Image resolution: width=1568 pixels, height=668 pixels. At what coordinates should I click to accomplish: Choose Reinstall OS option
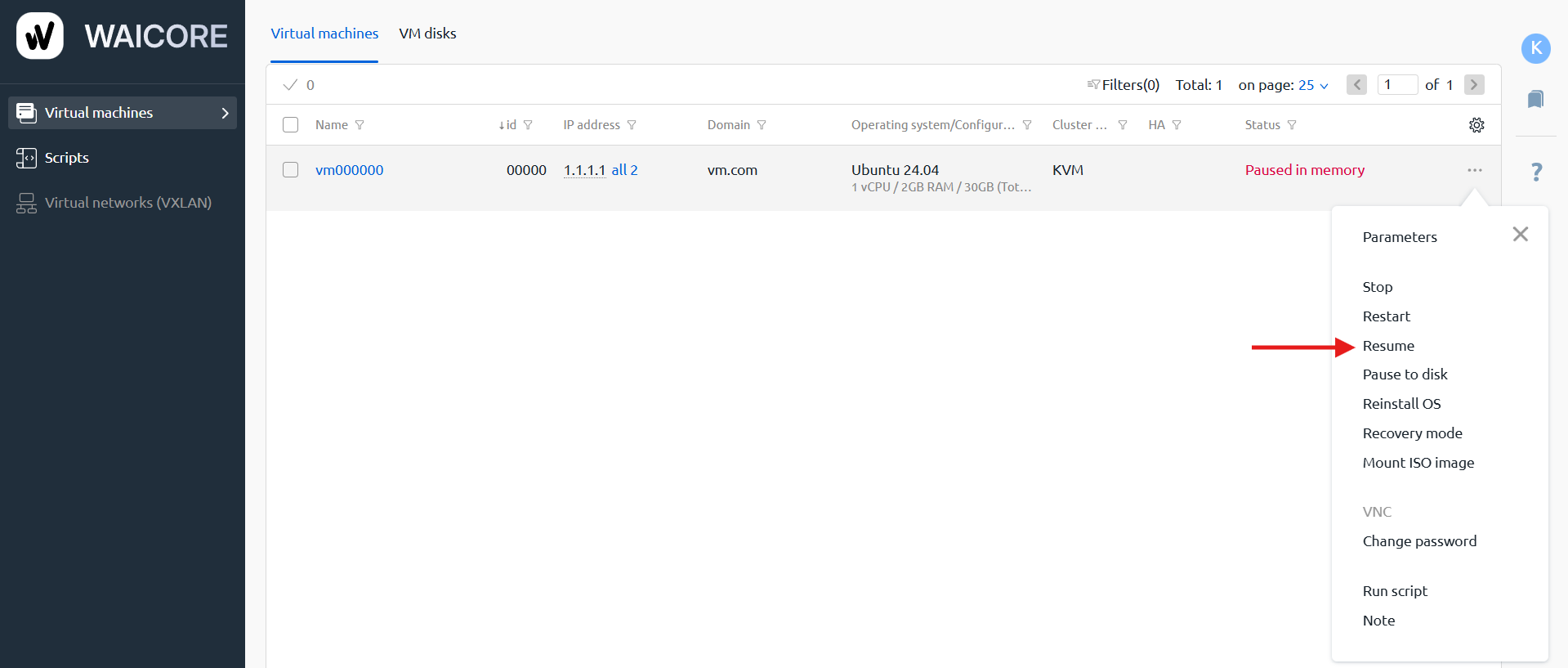tap(1401, 404)
